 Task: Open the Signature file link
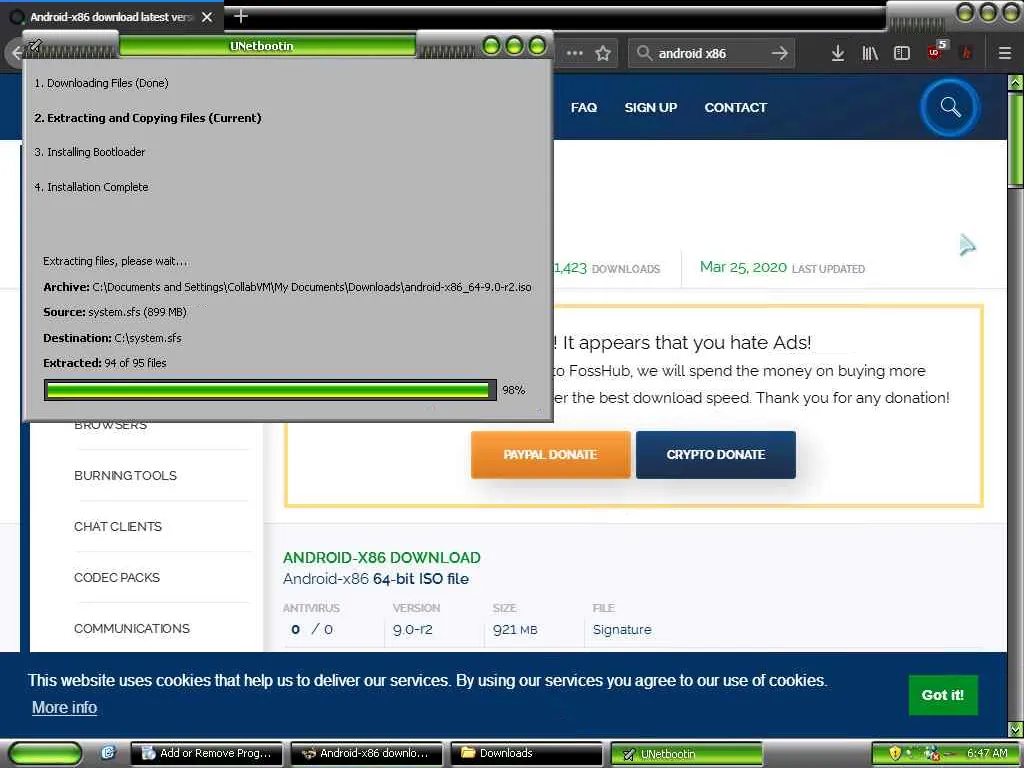coord(622,630)
